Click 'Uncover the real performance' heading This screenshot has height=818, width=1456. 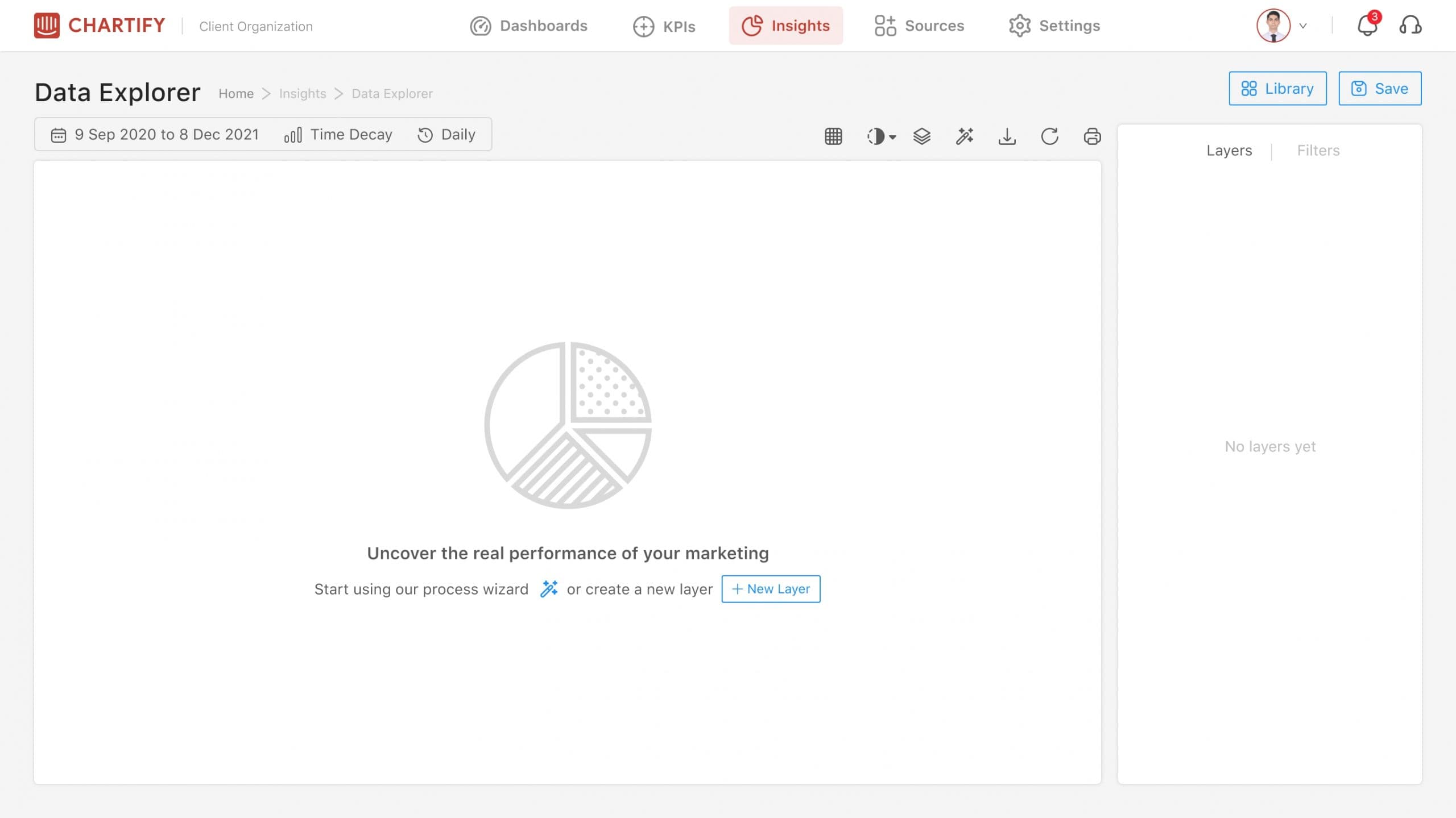pyautogui.click(x=568, y=553)
